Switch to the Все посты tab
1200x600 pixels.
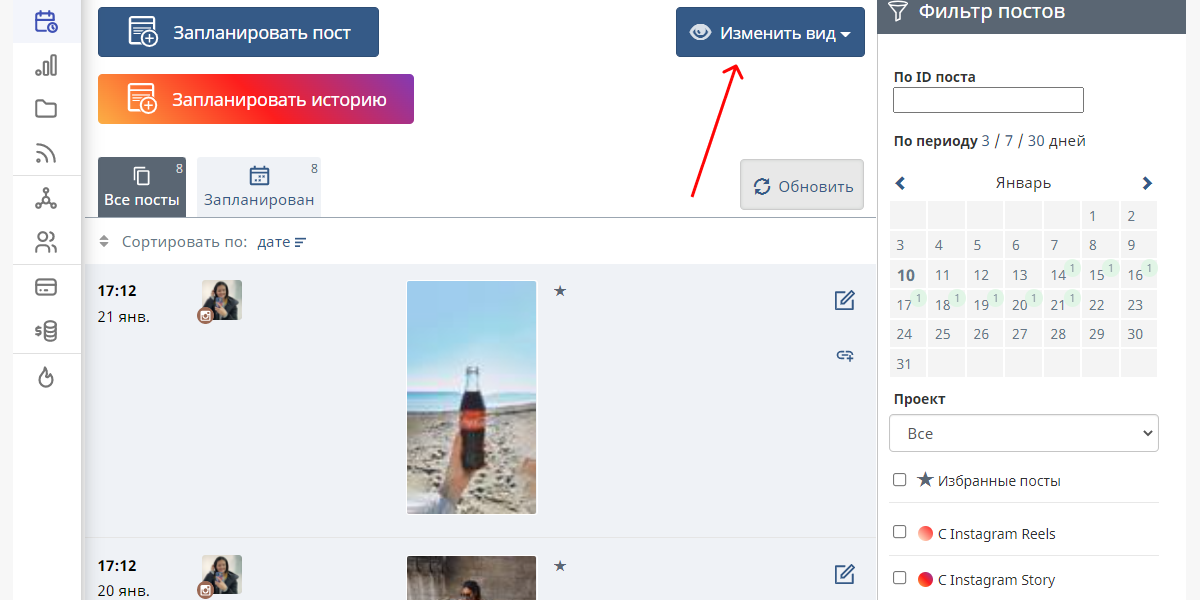click(x=142, y=187)
